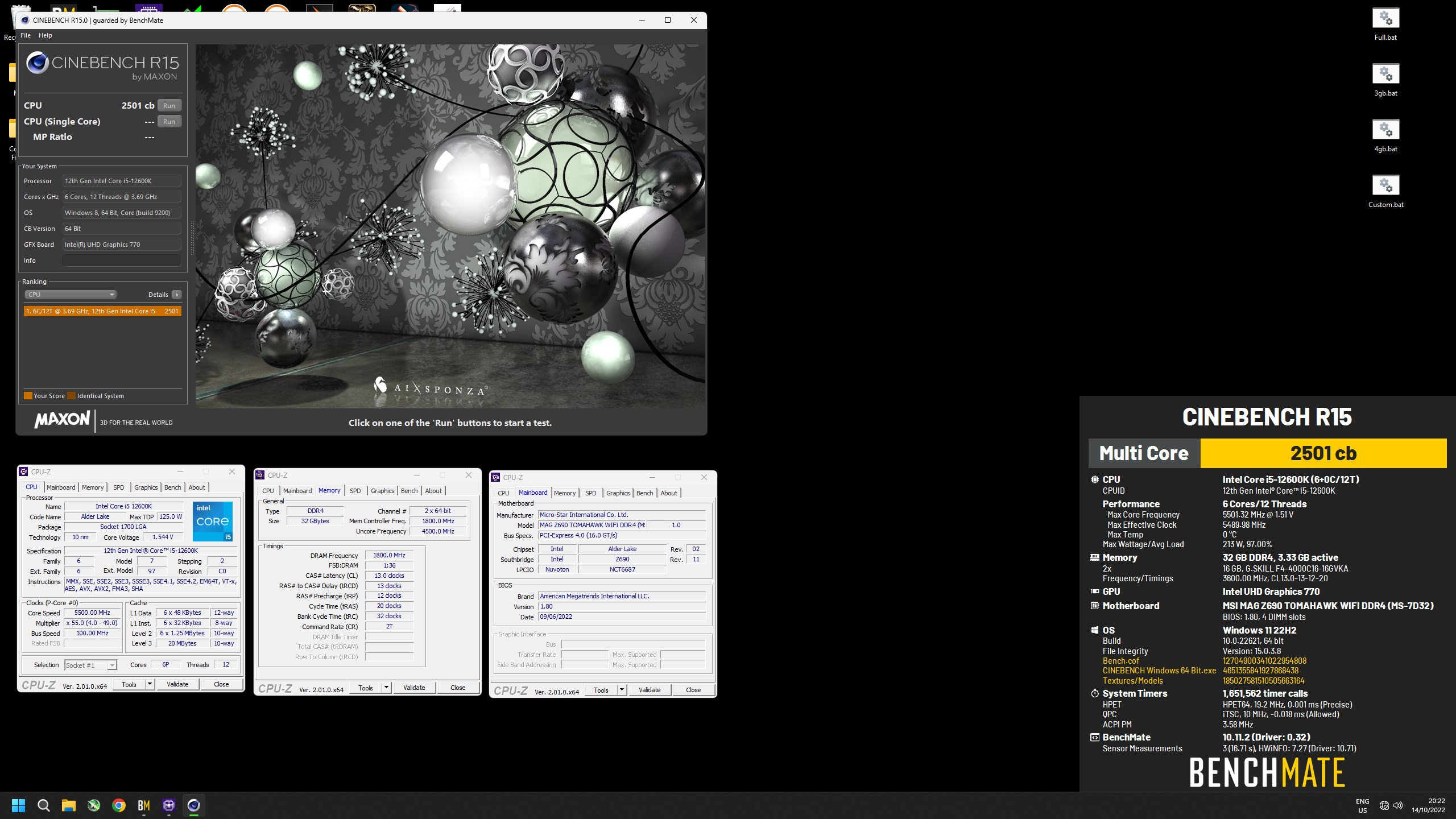Expand the Tools arrow in the CPU-Z processor window
Viewport: 1456px width, 819px height.
tap(150, 684)
